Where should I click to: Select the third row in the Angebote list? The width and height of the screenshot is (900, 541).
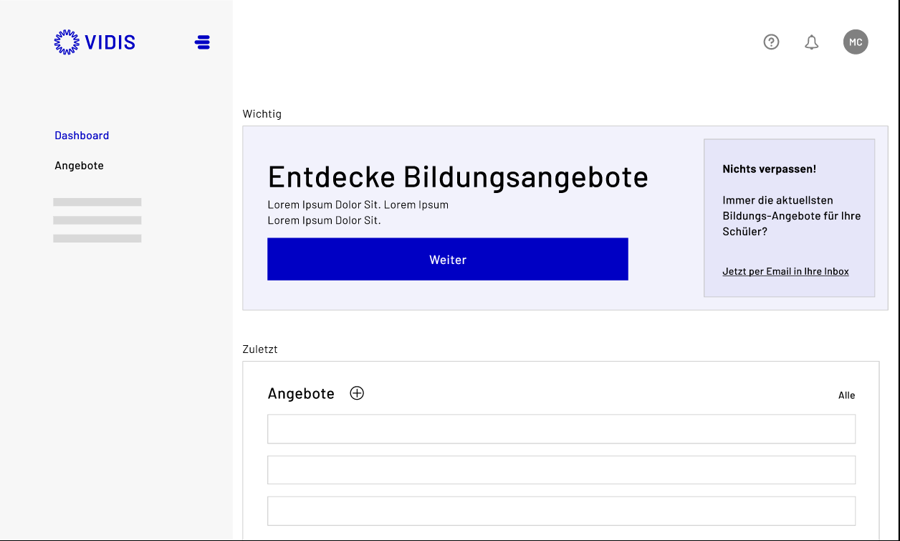point(561,511)
